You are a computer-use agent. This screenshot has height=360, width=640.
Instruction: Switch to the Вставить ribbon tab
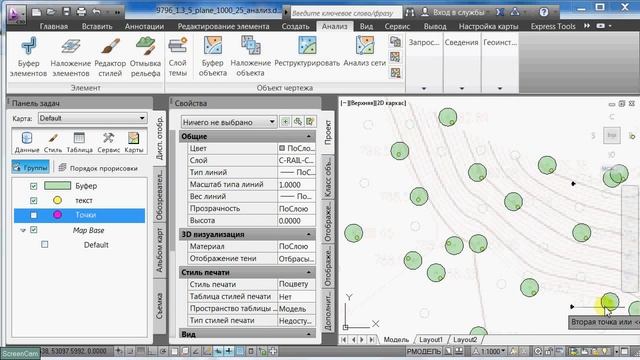[97, 26]
